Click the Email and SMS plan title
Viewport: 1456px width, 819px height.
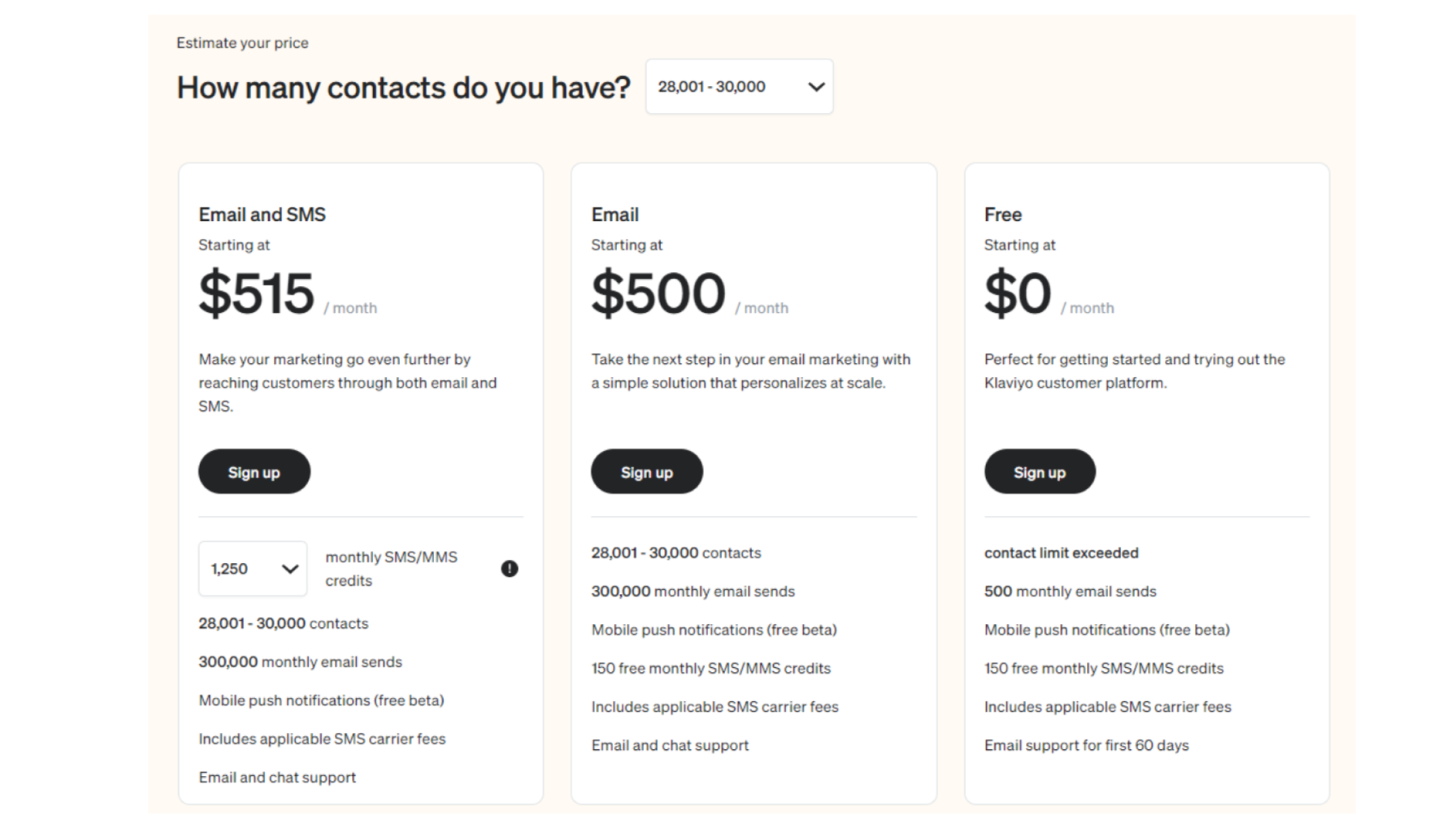(x=262, y=214)
